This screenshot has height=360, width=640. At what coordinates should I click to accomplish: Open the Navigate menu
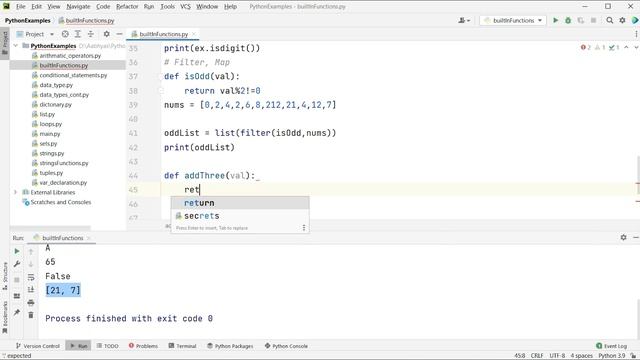(78, 7)
